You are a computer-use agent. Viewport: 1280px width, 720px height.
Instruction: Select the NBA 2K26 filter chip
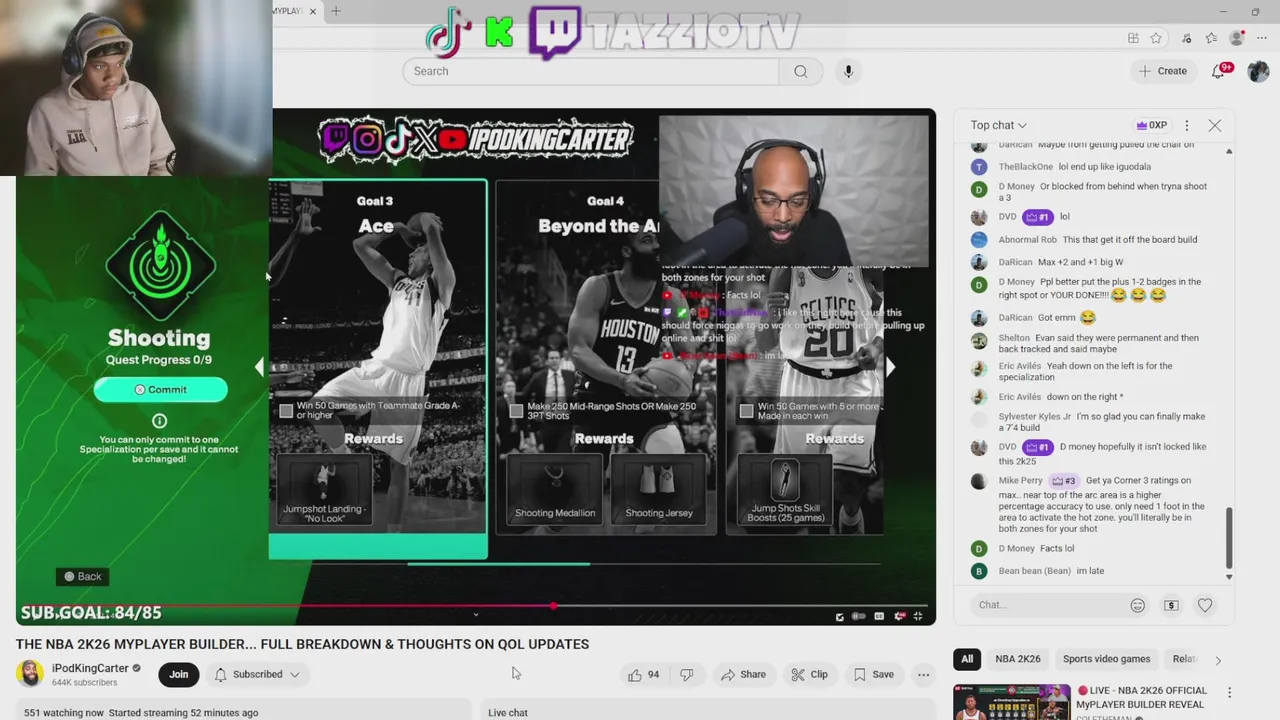tap(1018, 659)
